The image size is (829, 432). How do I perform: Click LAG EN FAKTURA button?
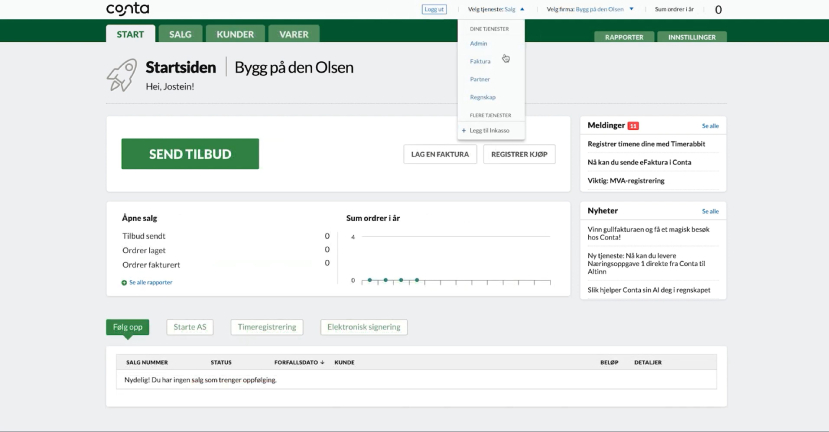(440, 154)
